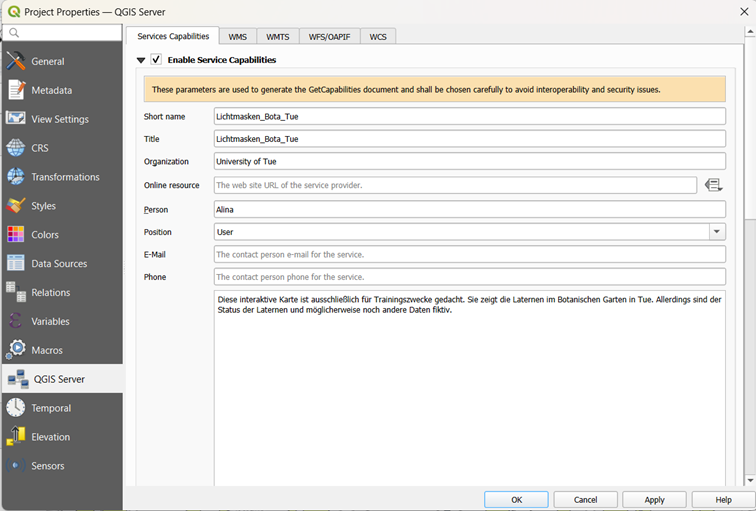Click the scrollbar down arrow on right
Image resolution: width=756 pixels, height=511 pixels.
[750, 480]
